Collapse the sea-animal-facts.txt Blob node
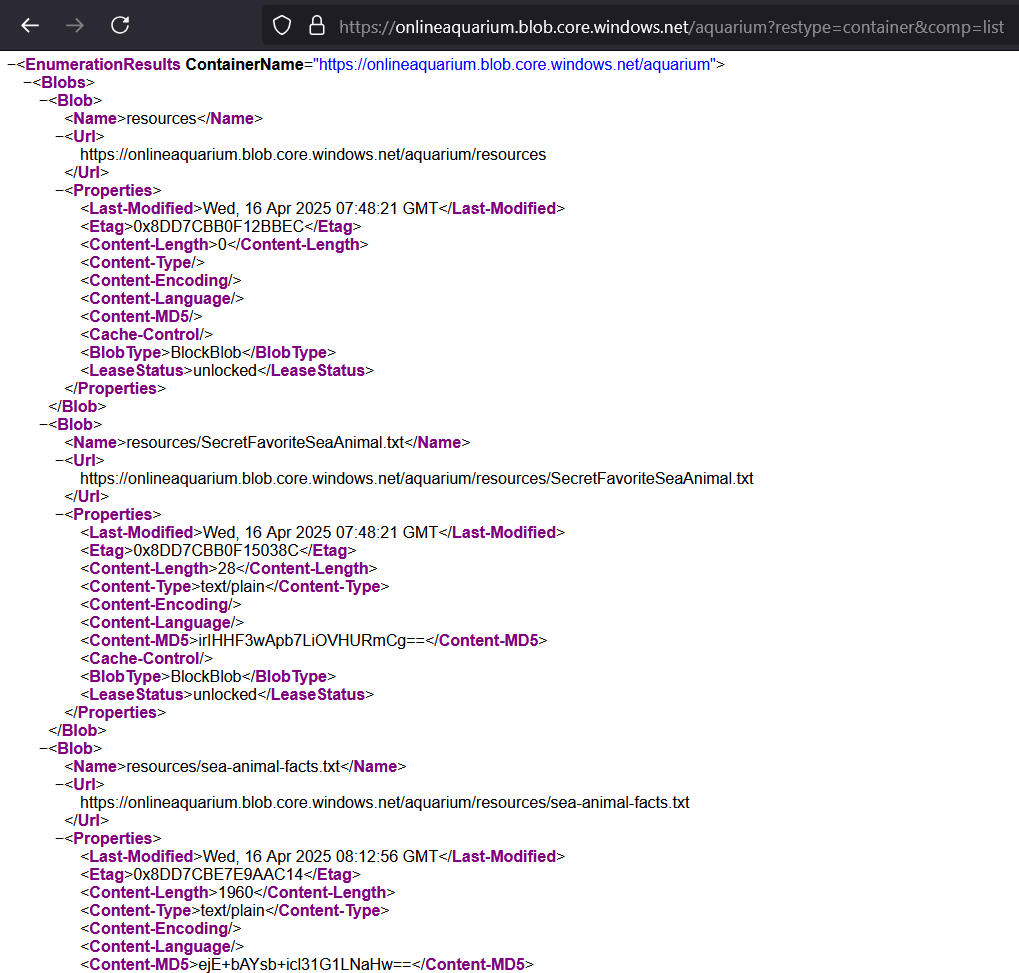 click(x=43, y=749)
